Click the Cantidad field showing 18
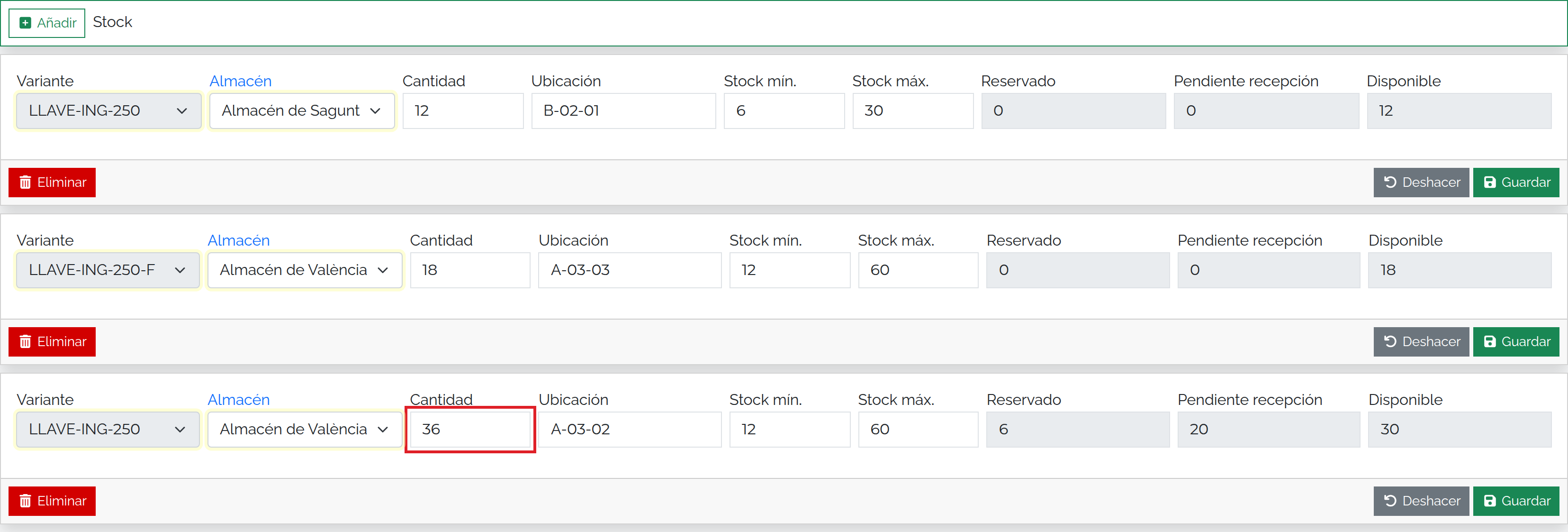 470,270
